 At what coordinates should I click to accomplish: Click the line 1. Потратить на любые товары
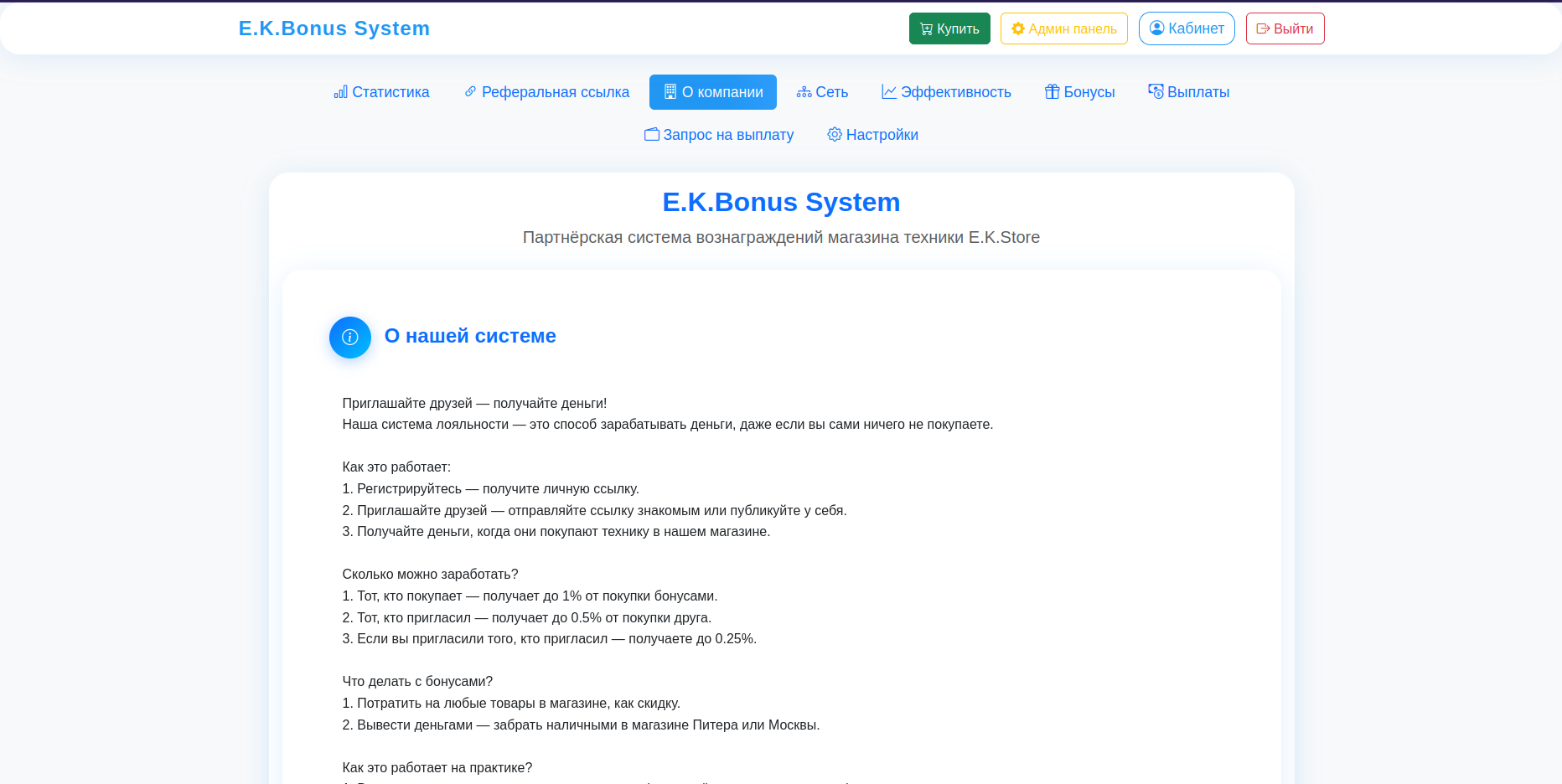pos(511,704)
